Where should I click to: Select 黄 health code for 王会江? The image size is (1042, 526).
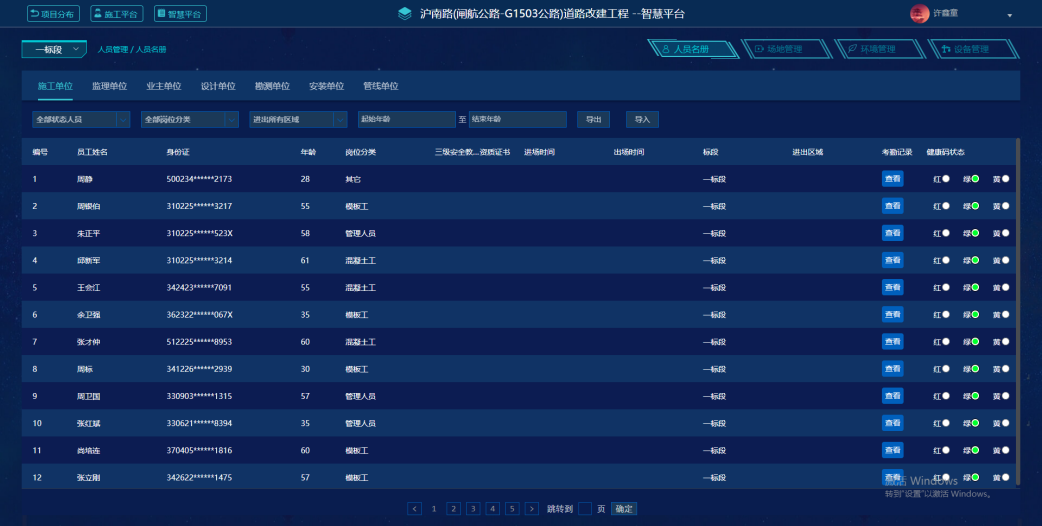[1005, 288]
